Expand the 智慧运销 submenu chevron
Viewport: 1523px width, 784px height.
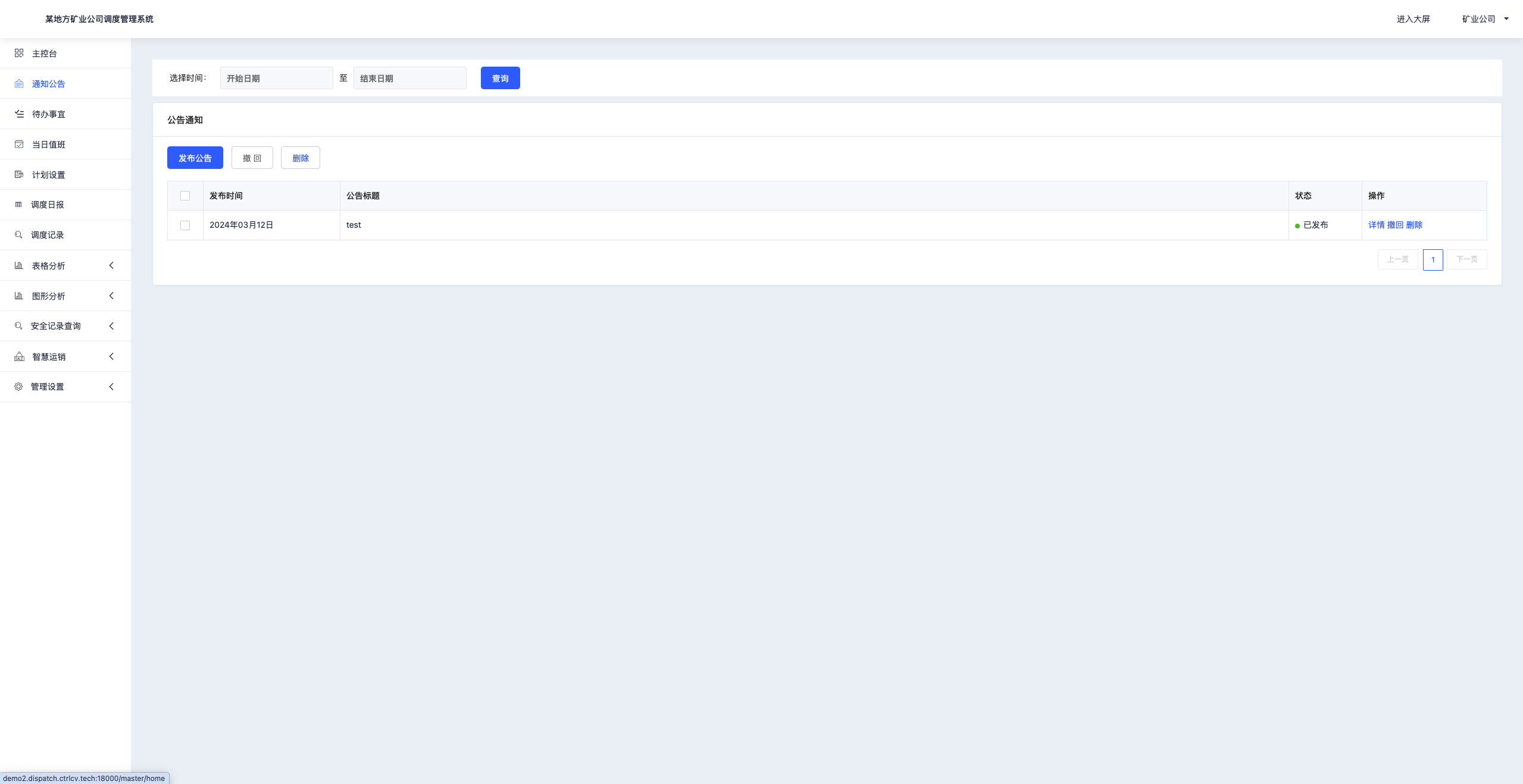111,356
